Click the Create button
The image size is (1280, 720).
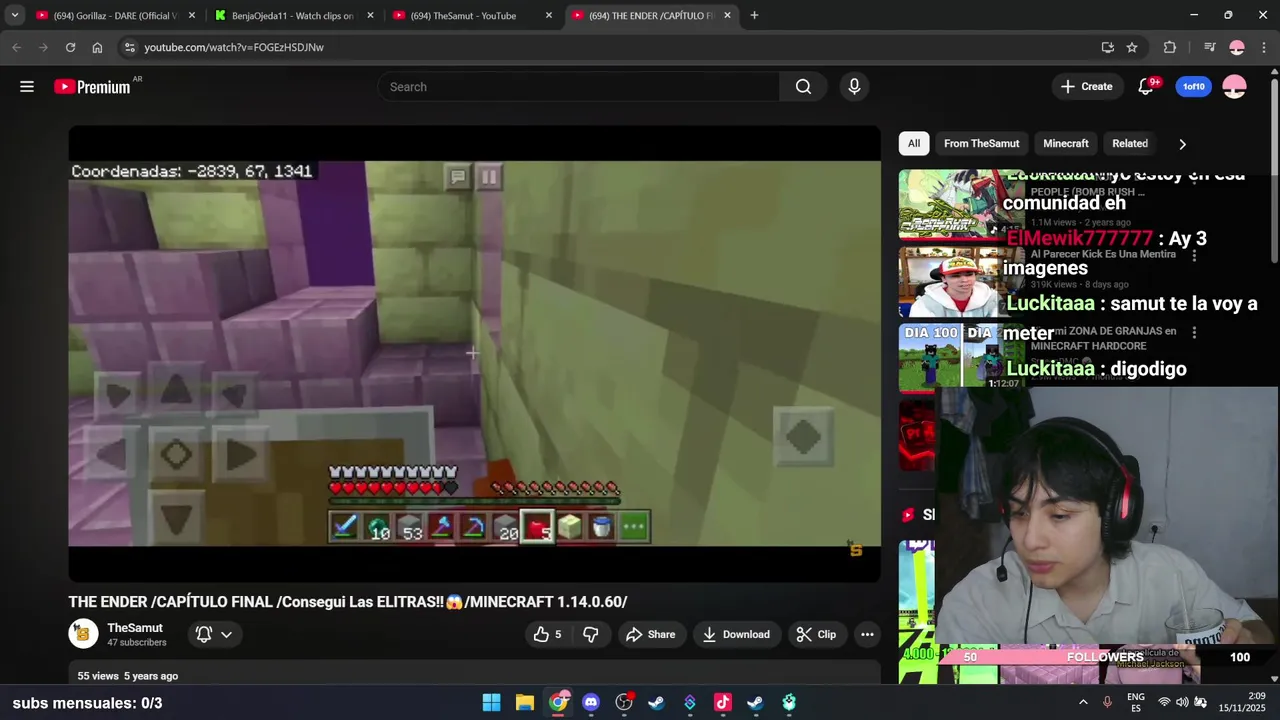click(1087, 87)
